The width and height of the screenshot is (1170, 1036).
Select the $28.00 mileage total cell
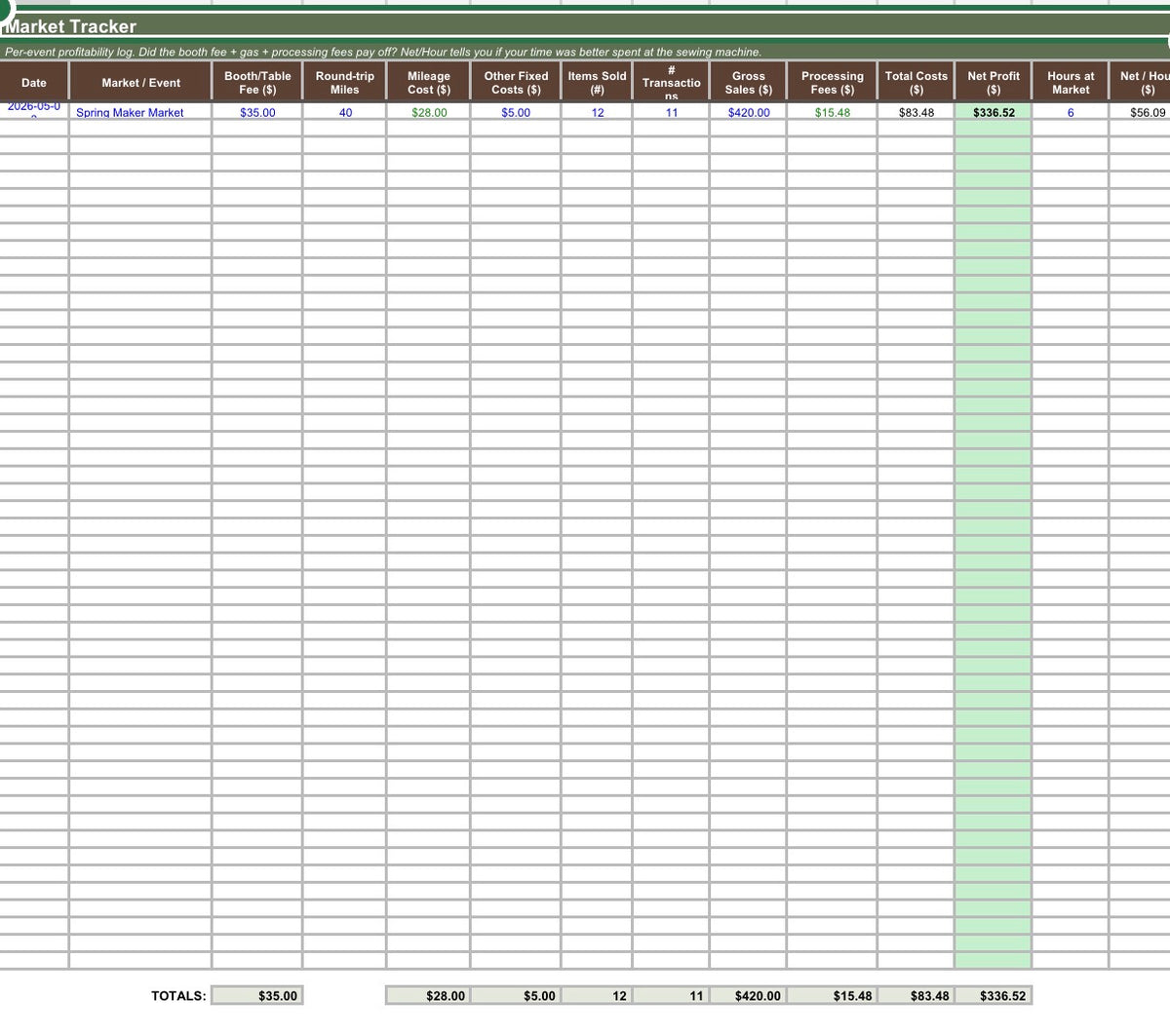coord(428,995)
